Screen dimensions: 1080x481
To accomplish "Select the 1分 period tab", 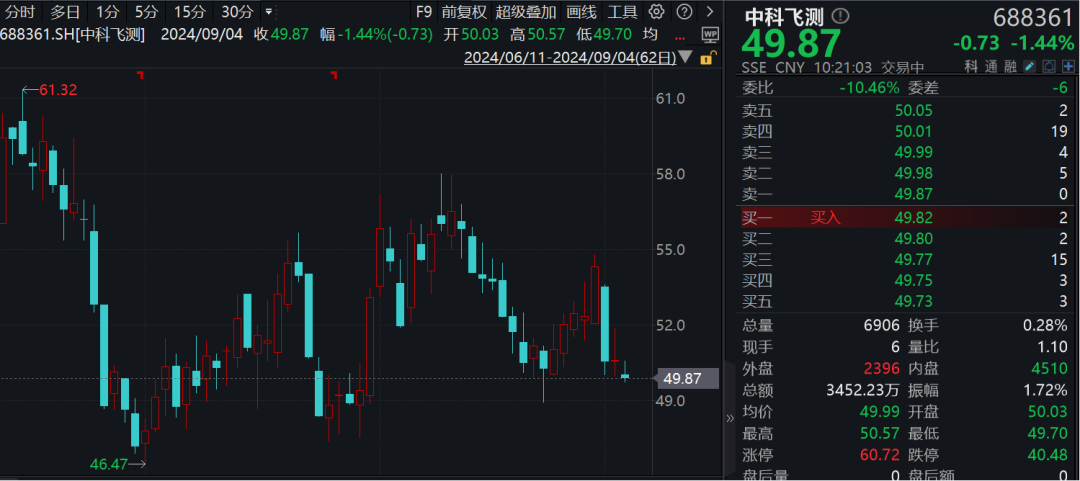I will (x=107, y=12).
